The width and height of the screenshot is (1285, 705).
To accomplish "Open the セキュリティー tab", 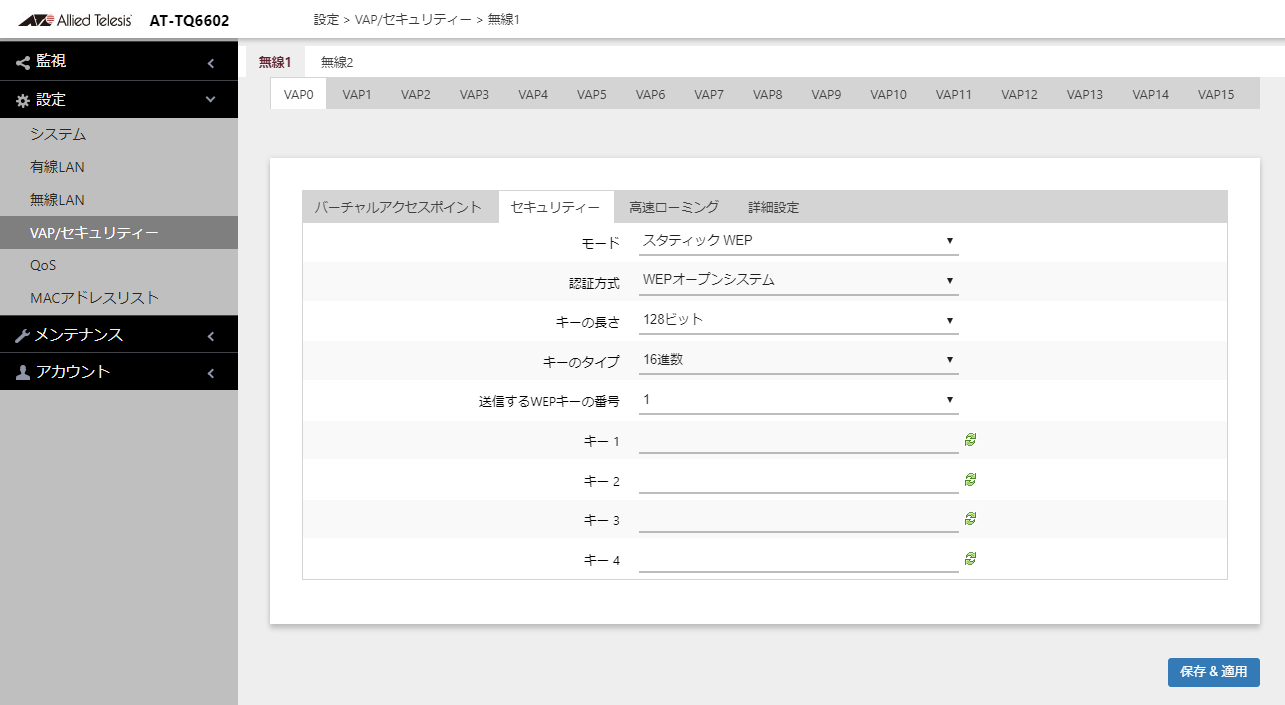I will click(555, 208).
